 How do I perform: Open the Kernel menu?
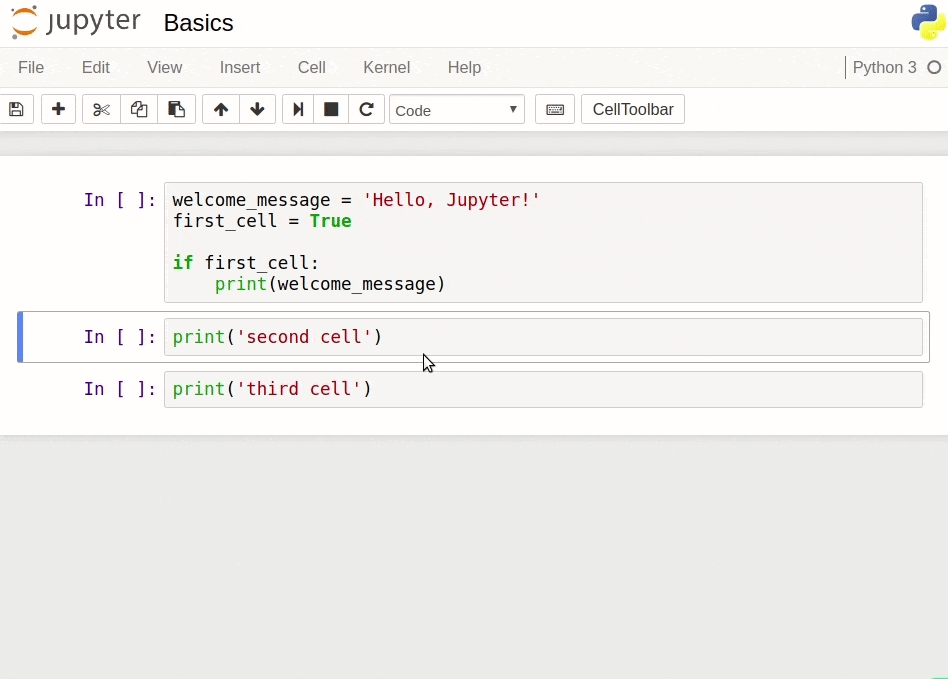pyautogui.click(x=386, y=68)
